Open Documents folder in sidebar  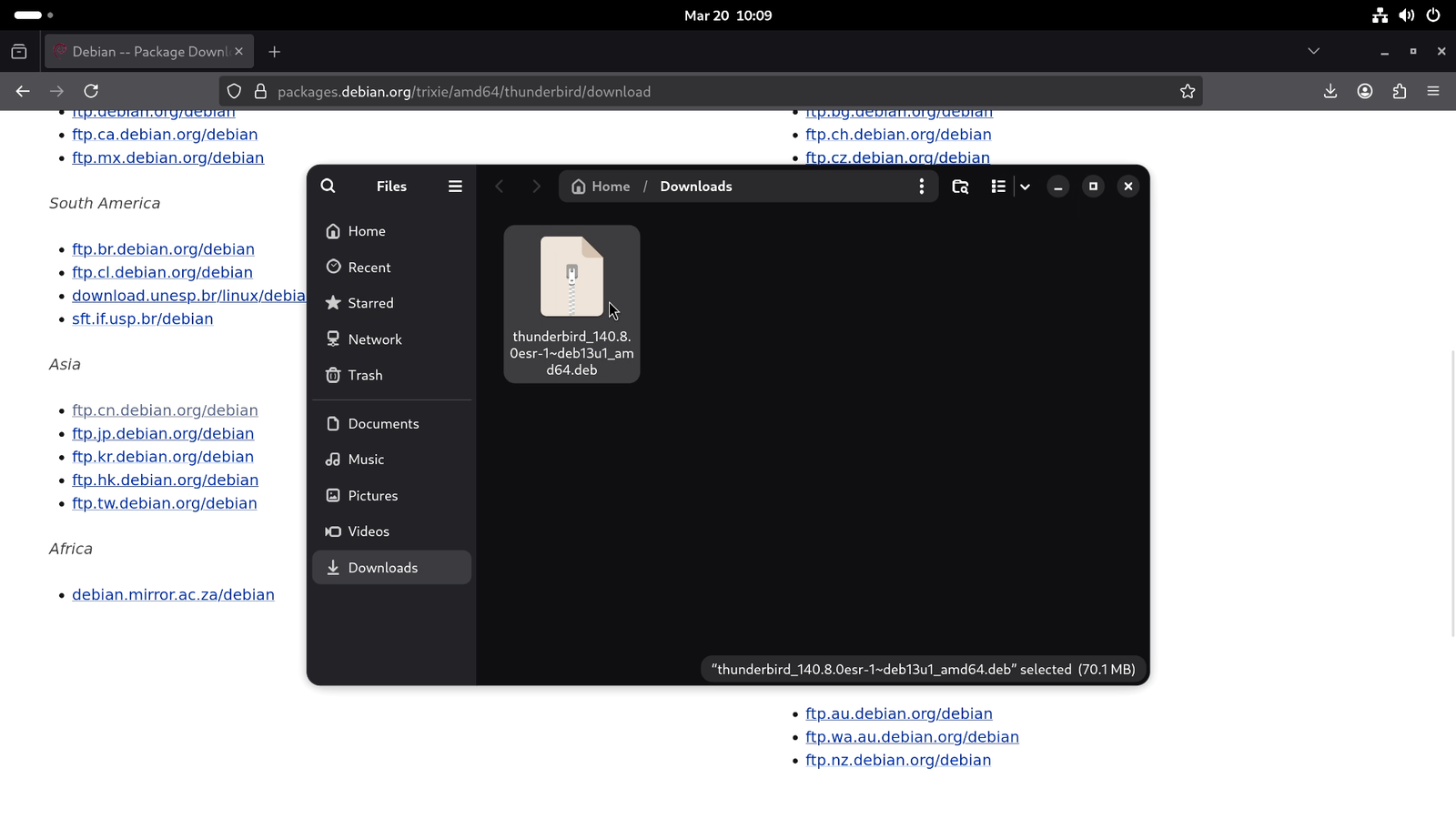tap(392, 423)
